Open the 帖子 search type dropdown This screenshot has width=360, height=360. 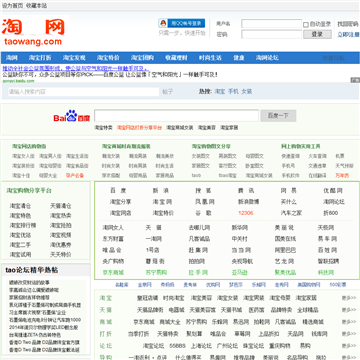[x=168, y=92]
